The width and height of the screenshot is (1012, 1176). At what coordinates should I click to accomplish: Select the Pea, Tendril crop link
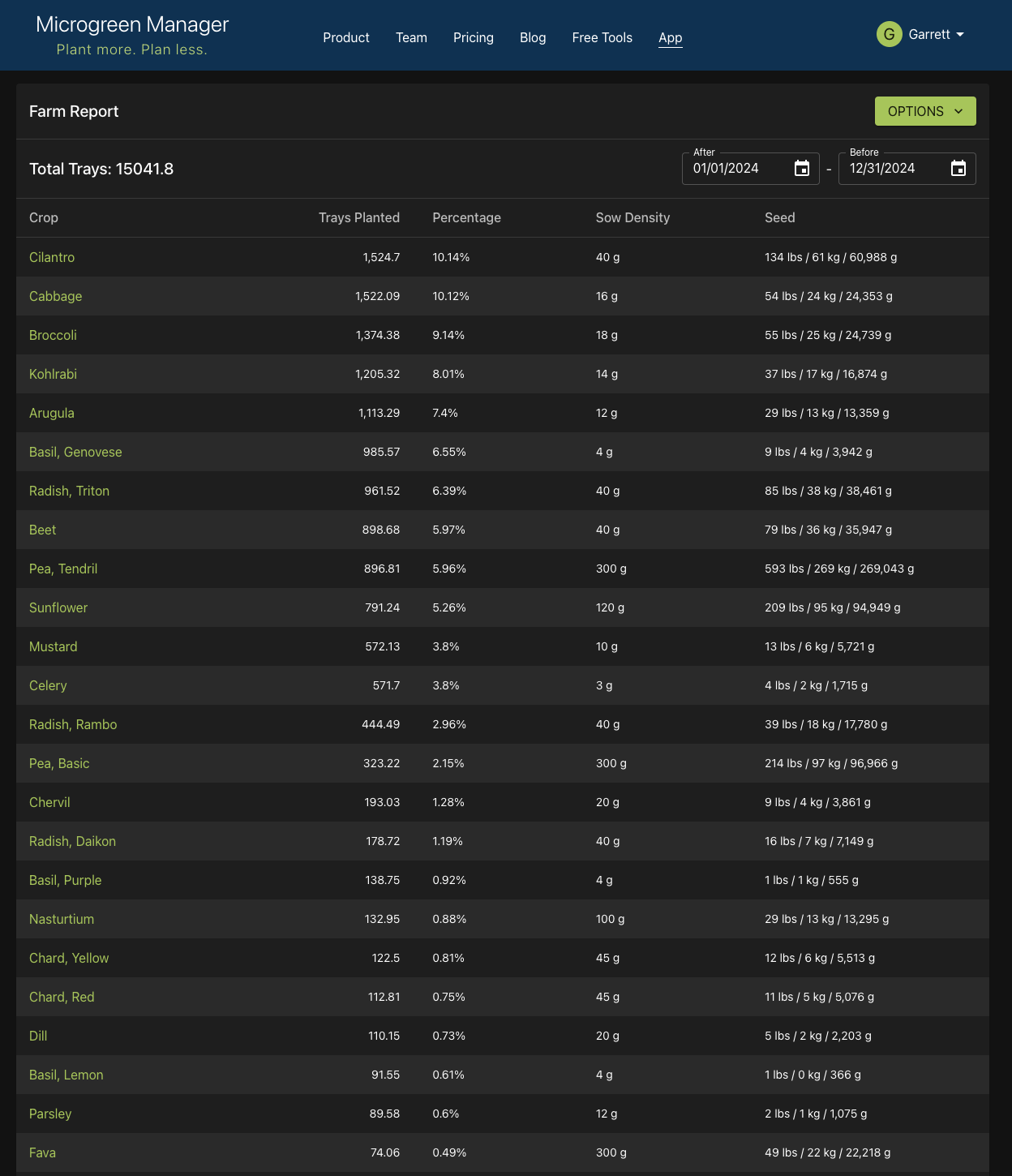pyautogui.click(x=63, y=569)
